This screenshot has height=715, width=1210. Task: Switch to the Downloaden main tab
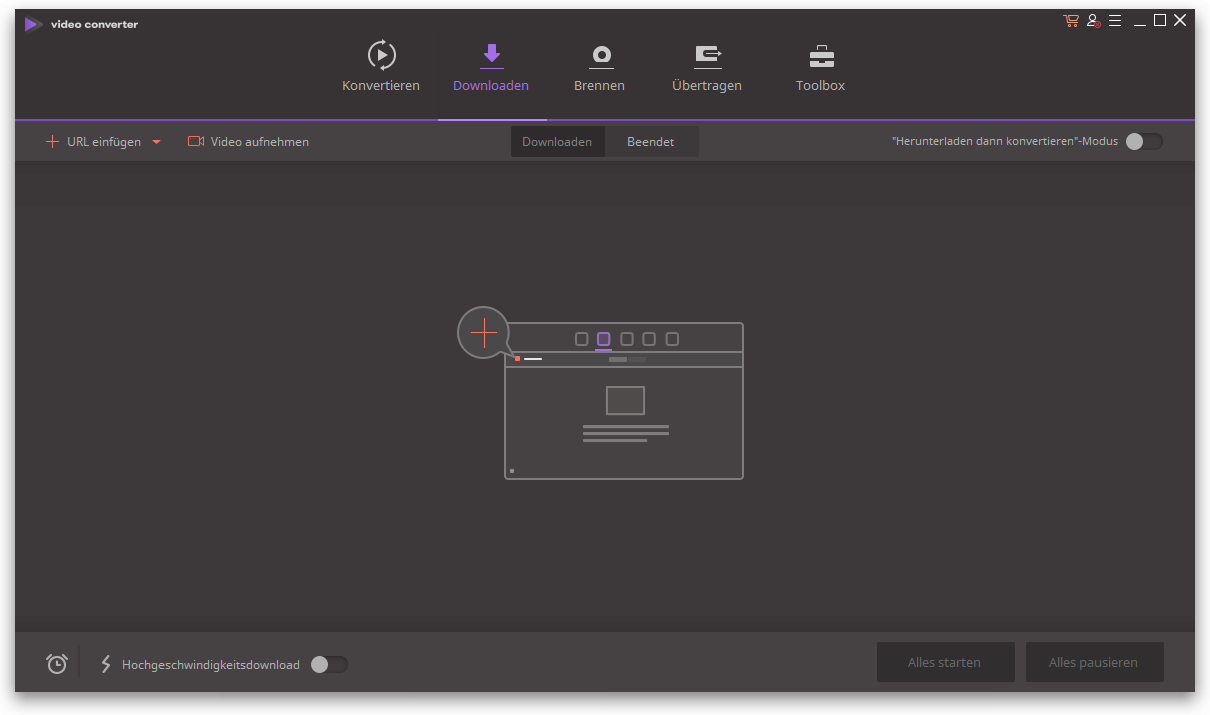[491, 66]
